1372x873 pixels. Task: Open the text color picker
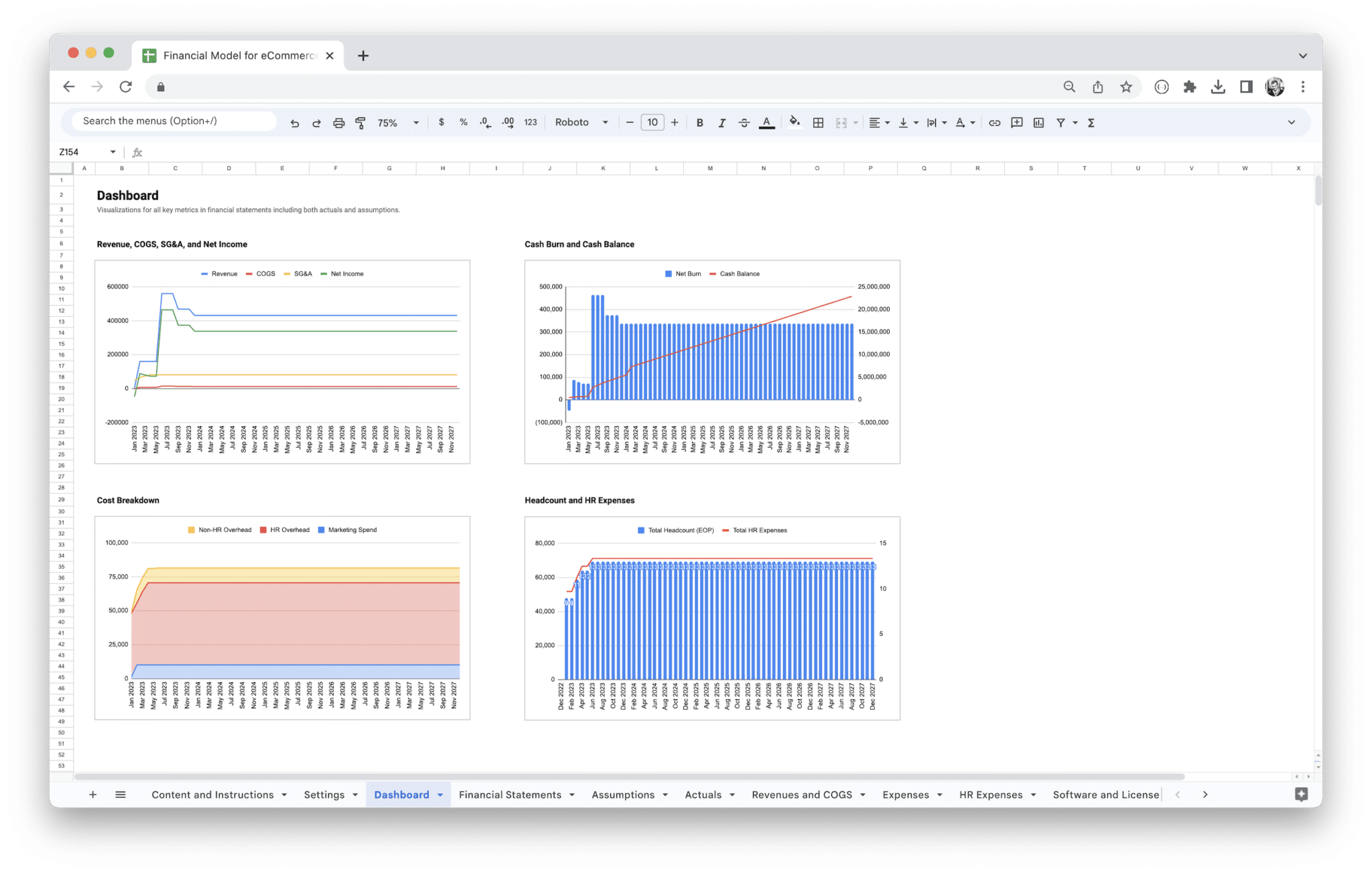766,122
